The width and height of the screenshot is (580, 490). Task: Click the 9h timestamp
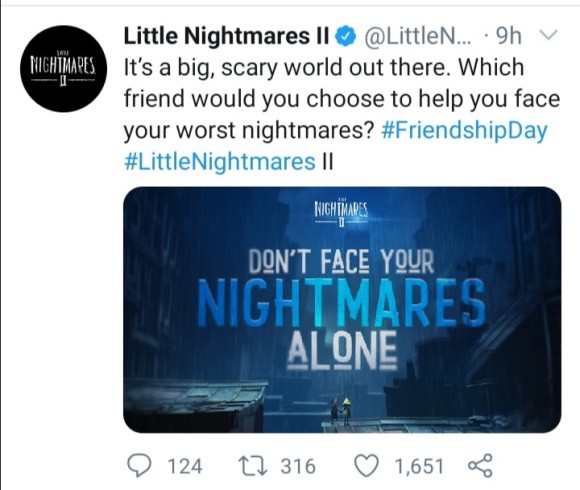pos(509,36)
